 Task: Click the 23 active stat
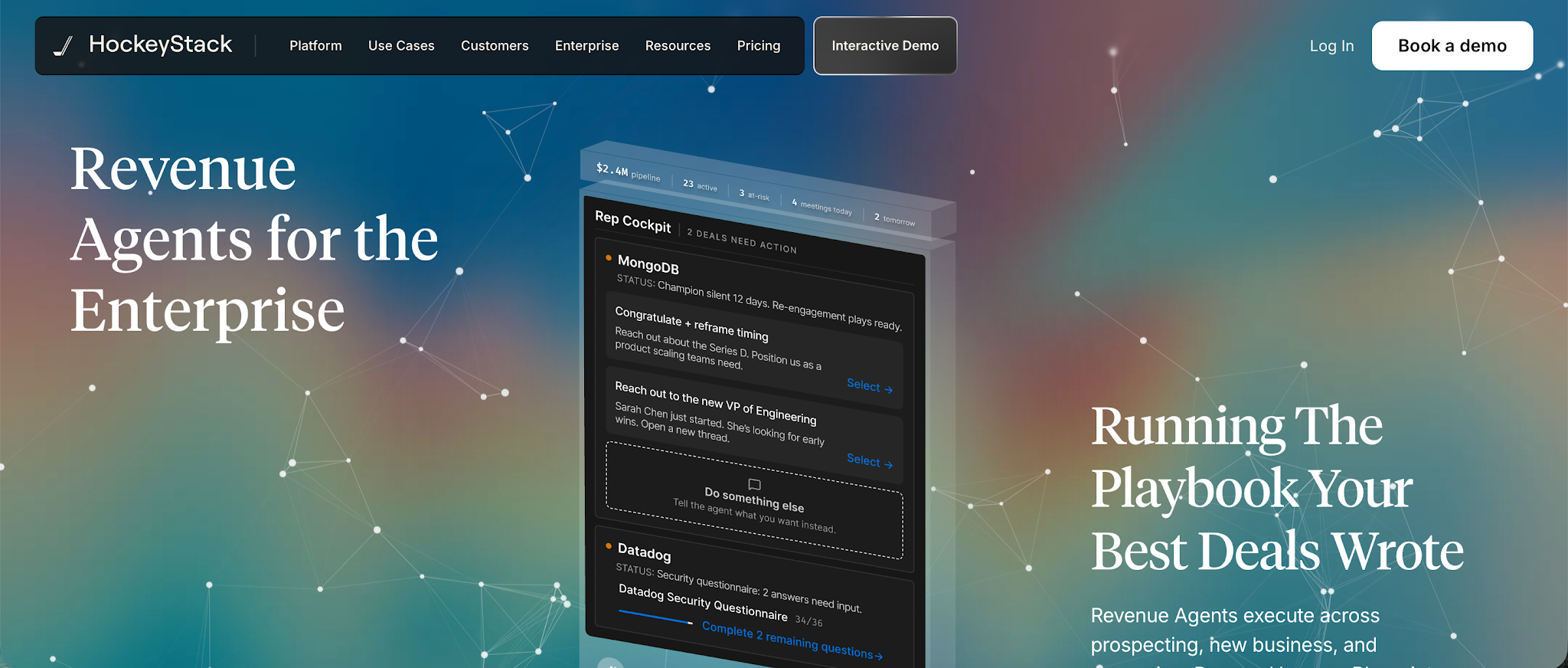pos(700,185)
